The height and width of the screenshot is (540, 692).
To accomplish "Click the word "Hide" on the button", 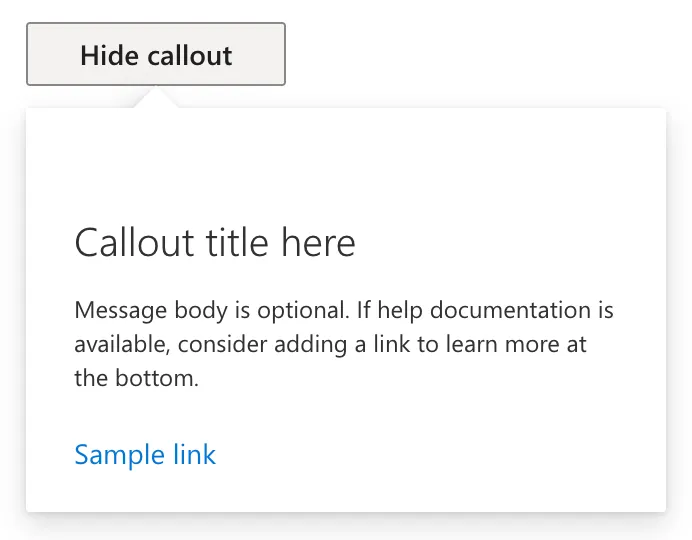I will tap(111, 55).
